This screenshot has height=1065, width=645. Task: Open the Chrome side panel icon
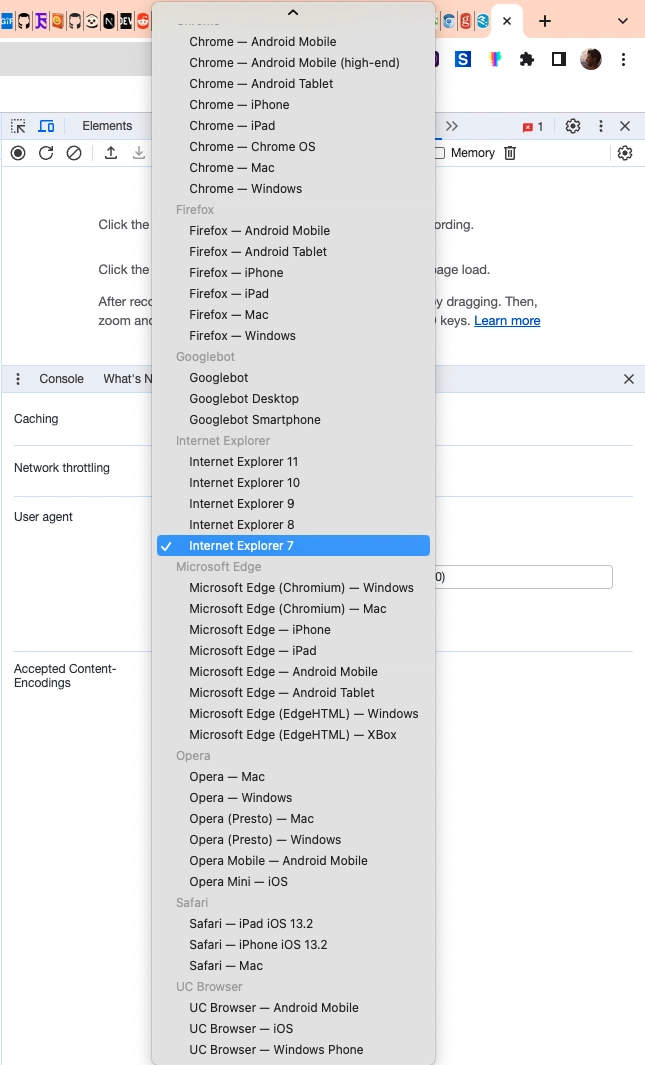click(559, 60)
